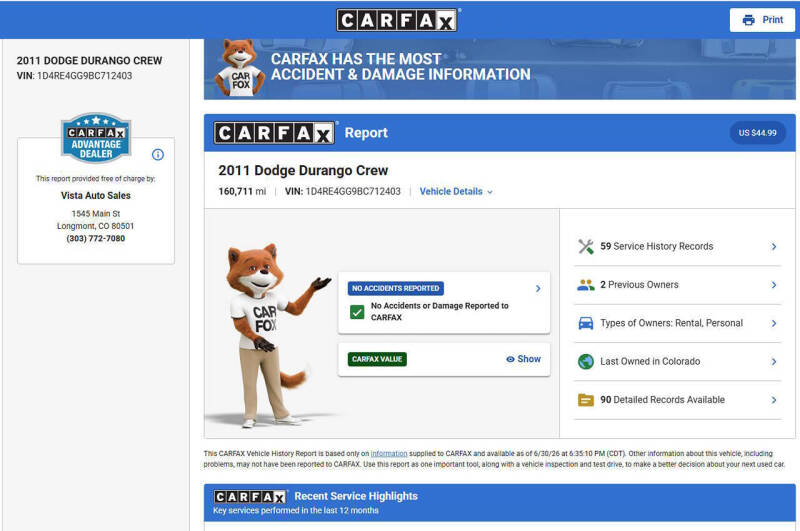Click the Print button
Viewport: 800px width, 531px height.
click(x=762, y=20)
